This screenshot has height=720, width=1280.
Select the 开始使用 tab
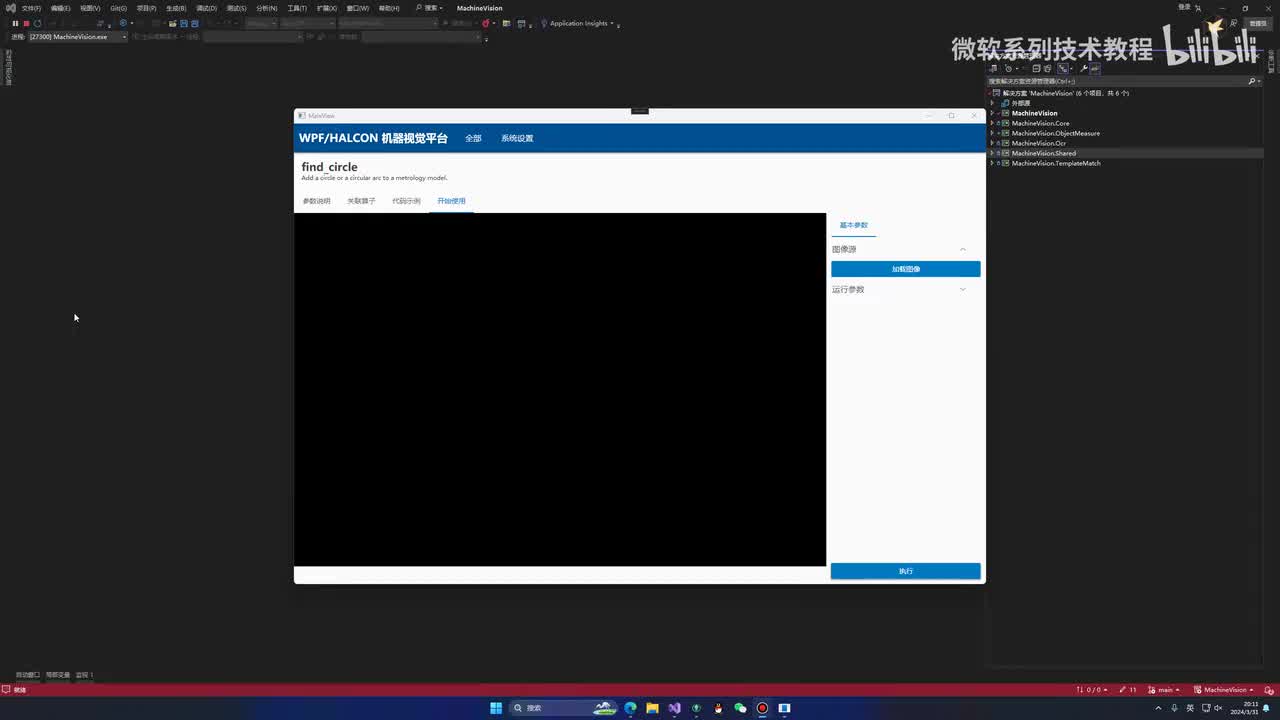pyautogui.click(x=451, y=201)
